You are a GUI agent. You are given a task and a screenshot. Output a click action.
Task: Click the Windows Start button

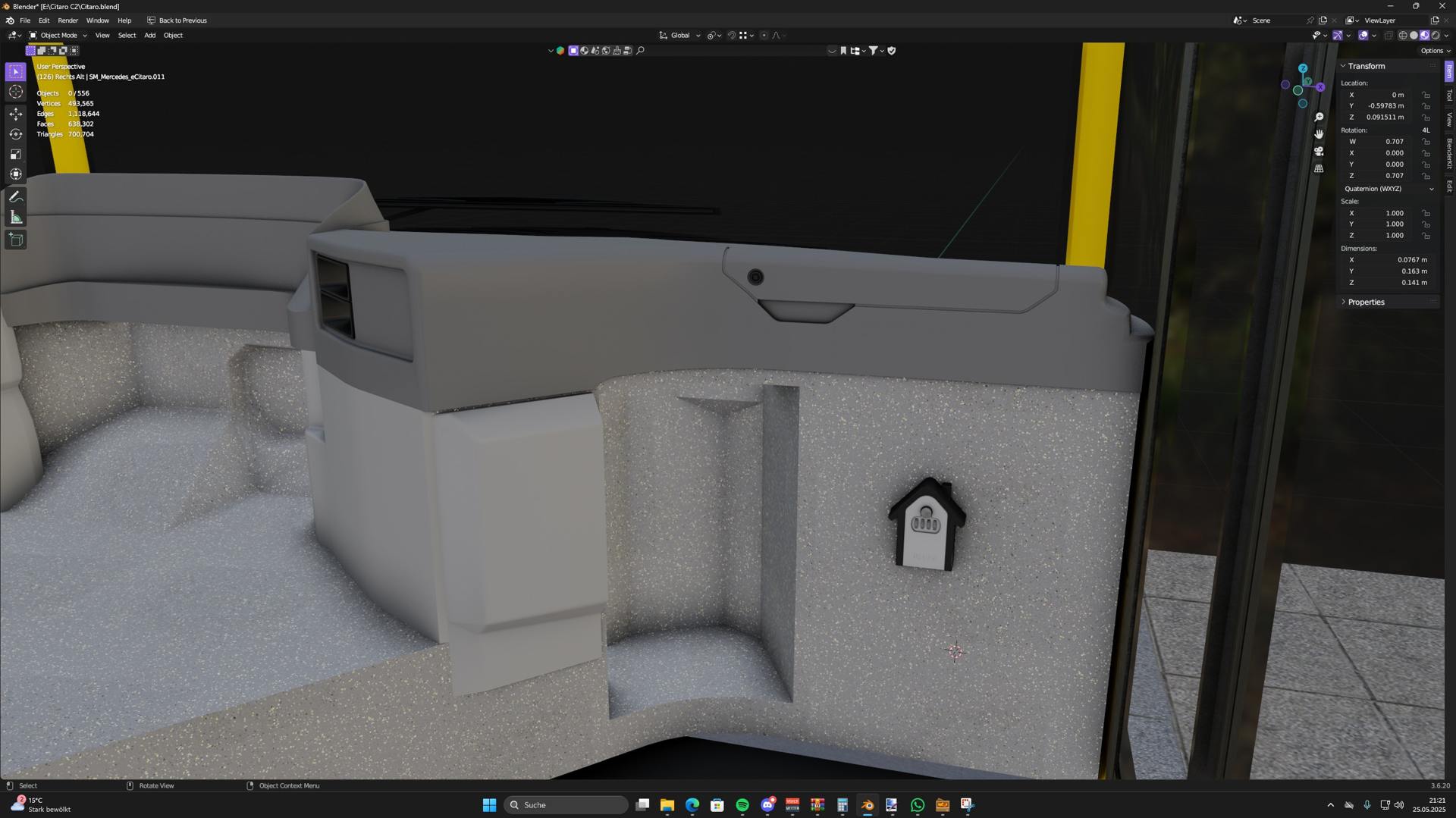(x=489, y=805)
